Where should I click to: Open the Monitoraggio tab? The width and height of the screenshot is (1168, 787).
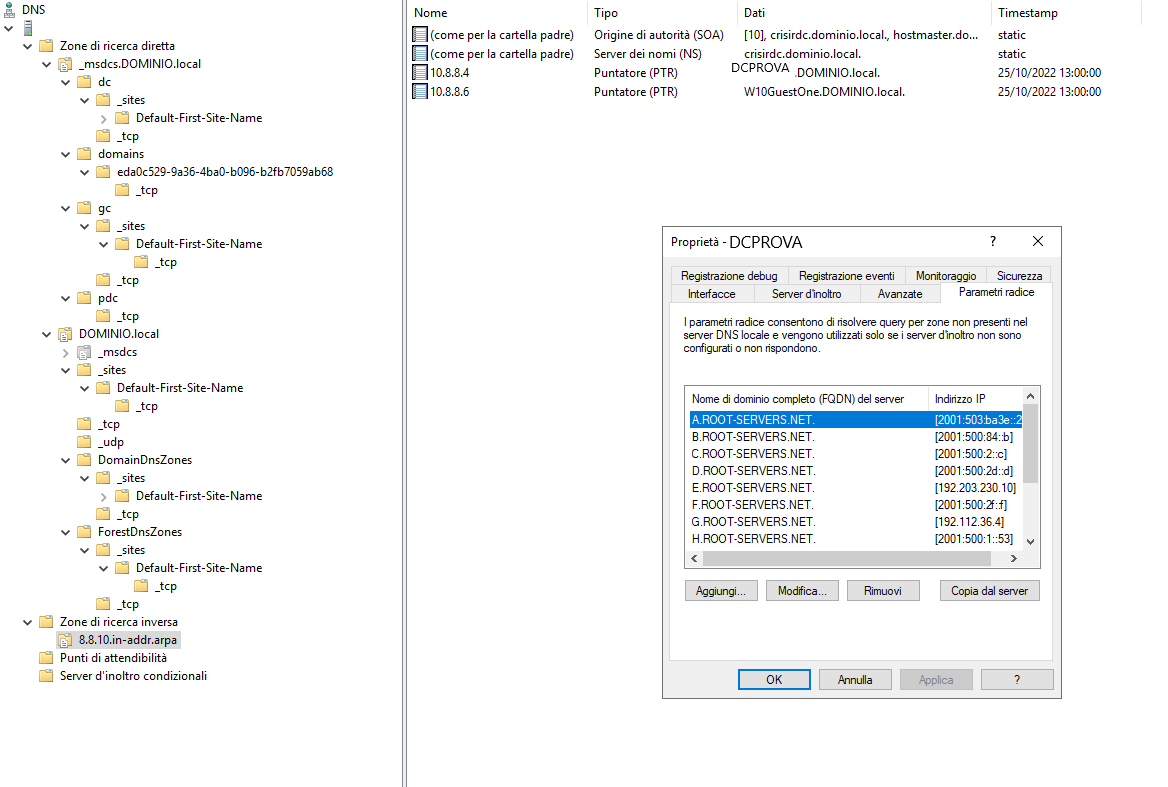[945, 274]
